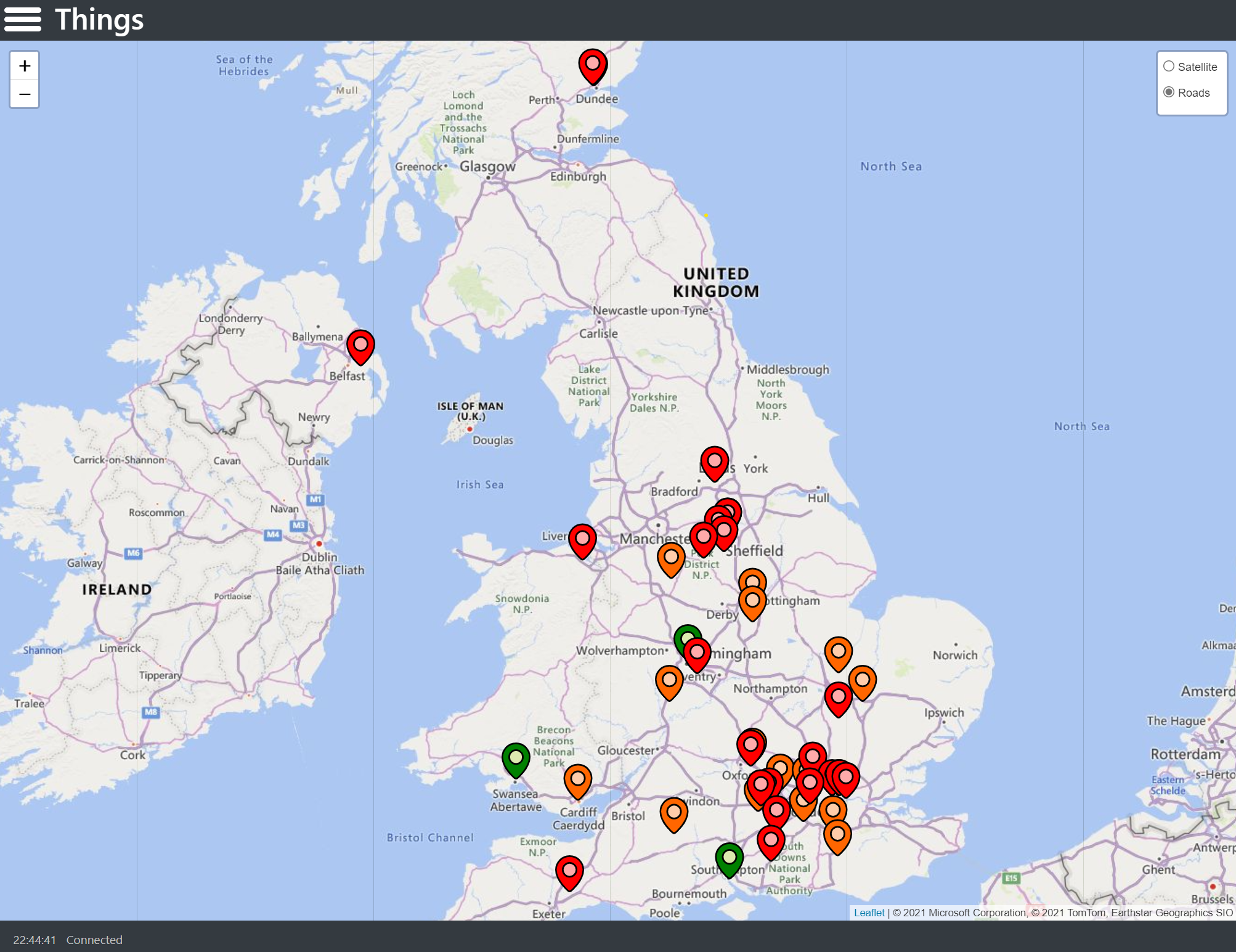Click the Things page title
The width and height of the screenshot is (1236, 952).
point(99,19)
